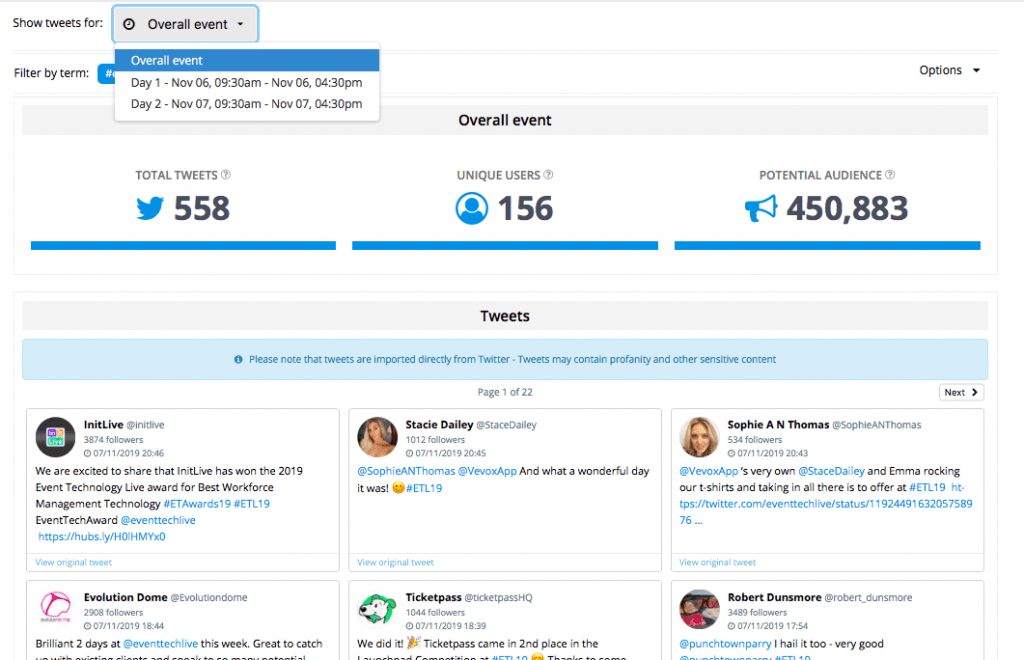Open Evolution Dome avatar
Viewport: 1024px width, 660px height.
click(56, 608)
